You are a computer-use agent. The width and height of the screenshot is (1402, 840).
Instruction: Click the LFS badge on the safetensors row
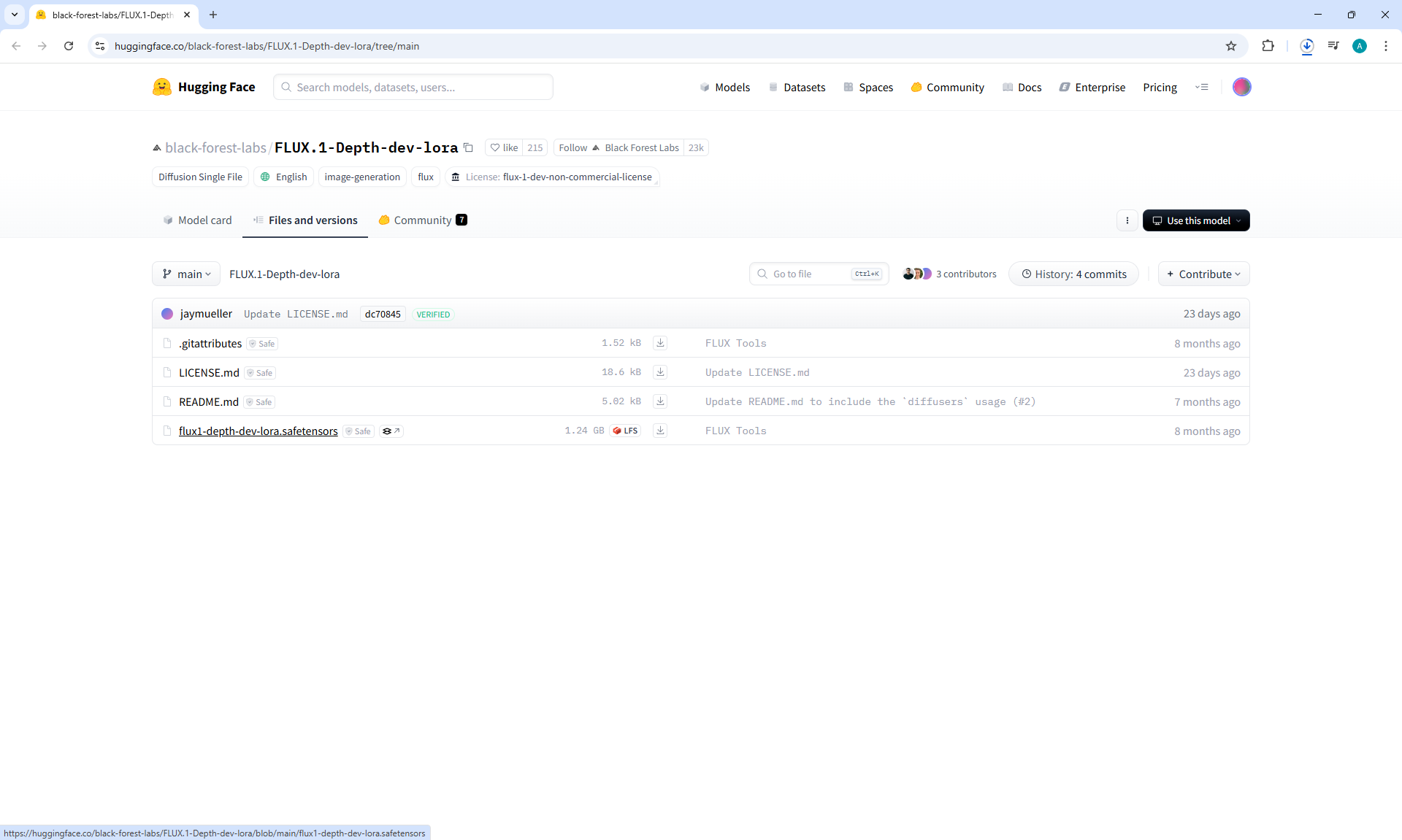pos(626,431)
